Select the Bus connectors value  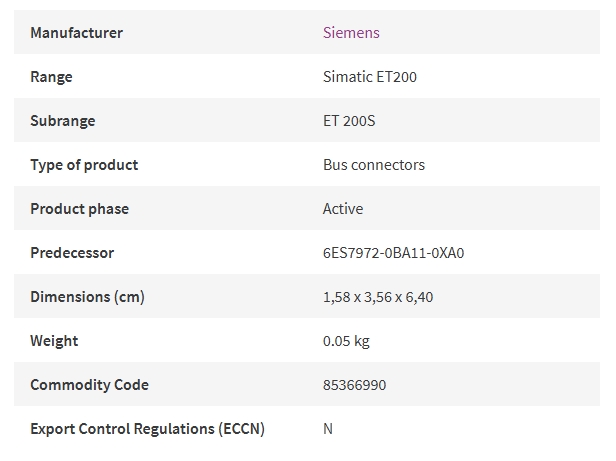point(374,165)
